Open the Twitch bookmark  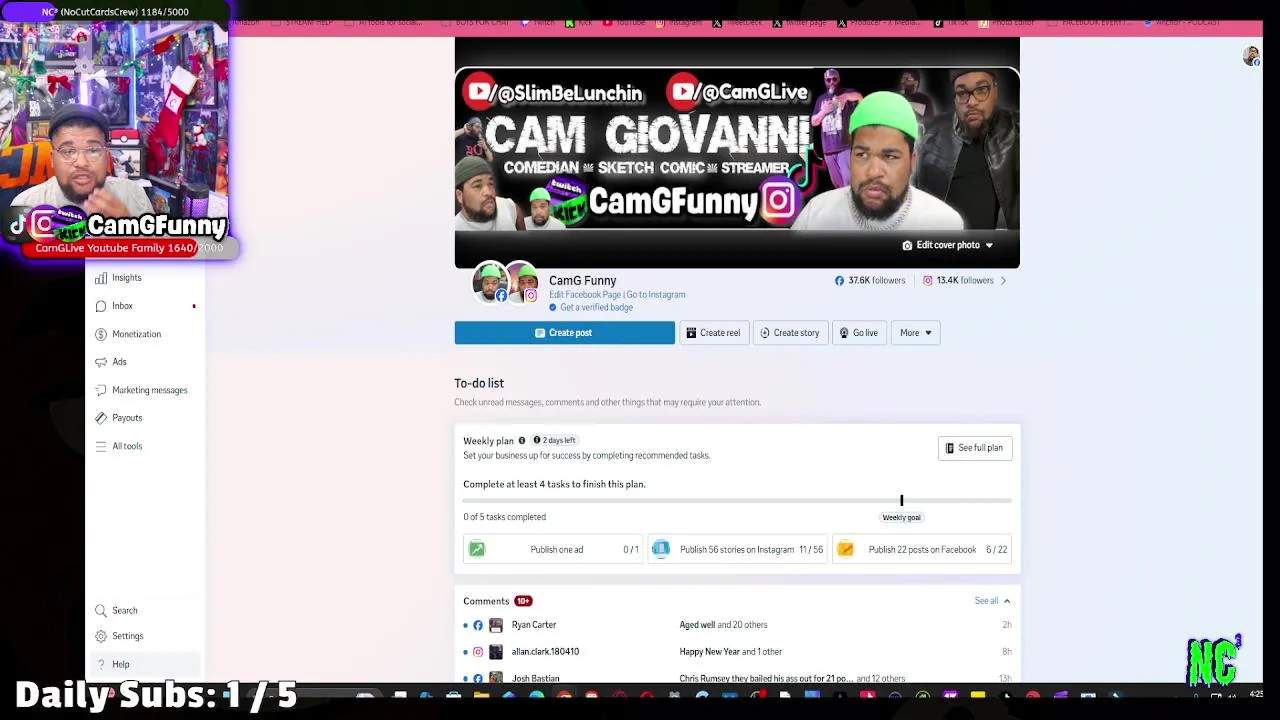point(539,22)
